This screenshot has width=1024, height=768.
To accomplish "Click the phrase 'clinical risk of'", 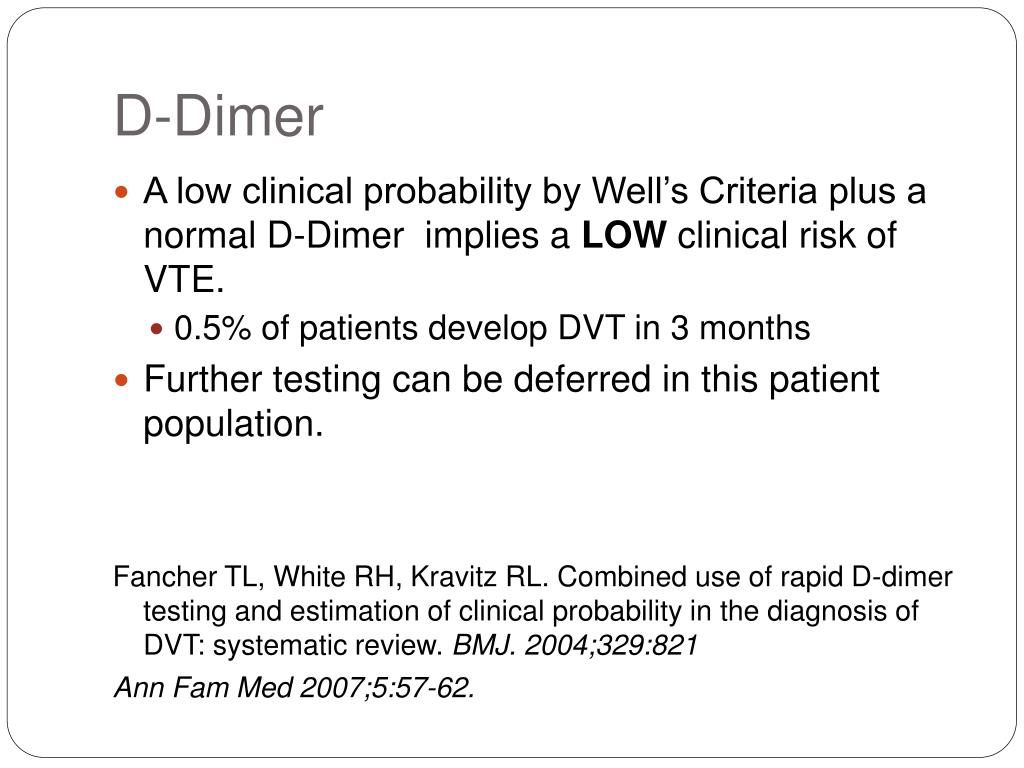I will tap(787, 235).
